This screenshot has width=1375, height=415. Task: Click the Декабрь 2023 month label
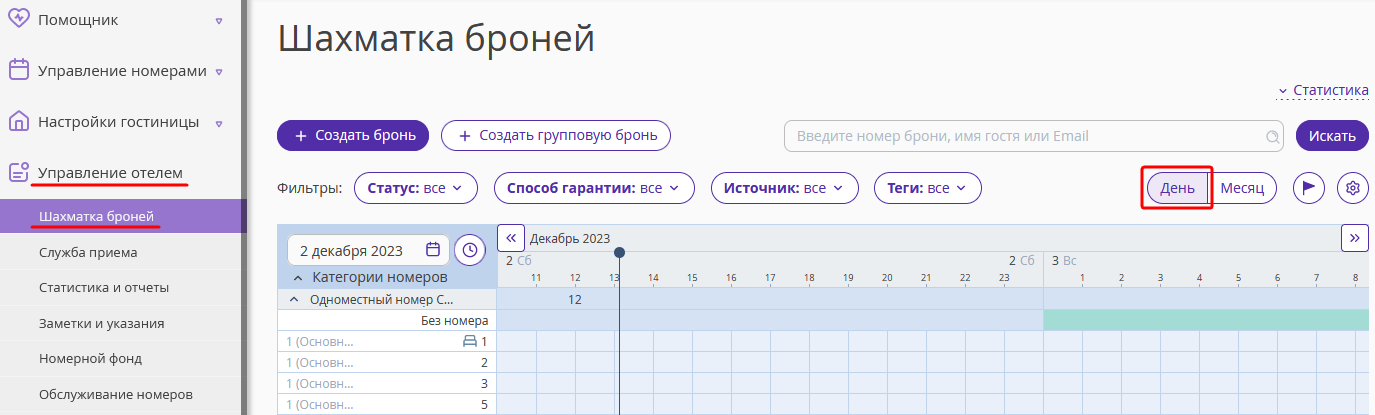570,238
